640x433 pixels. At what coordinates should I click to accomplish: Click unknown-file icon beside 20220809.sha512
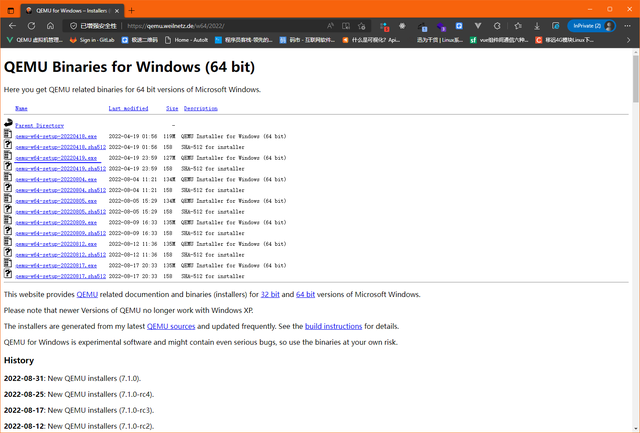(x=8, y=231)
